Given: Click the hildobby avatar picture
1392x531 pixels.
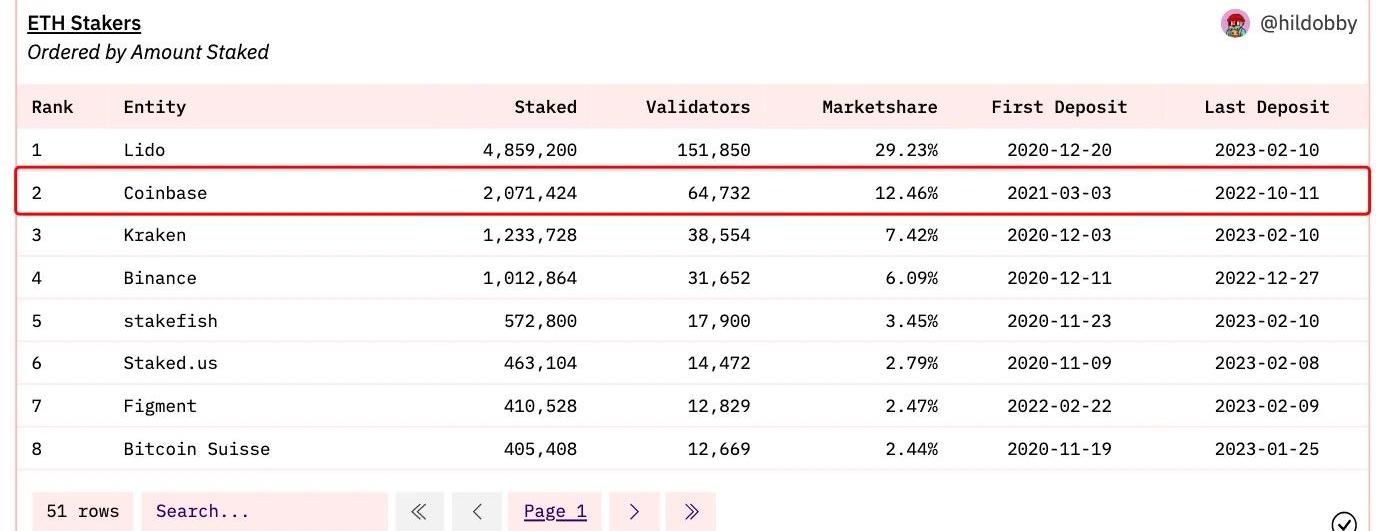Looking at the screenshot, I should click(1236, 24).
